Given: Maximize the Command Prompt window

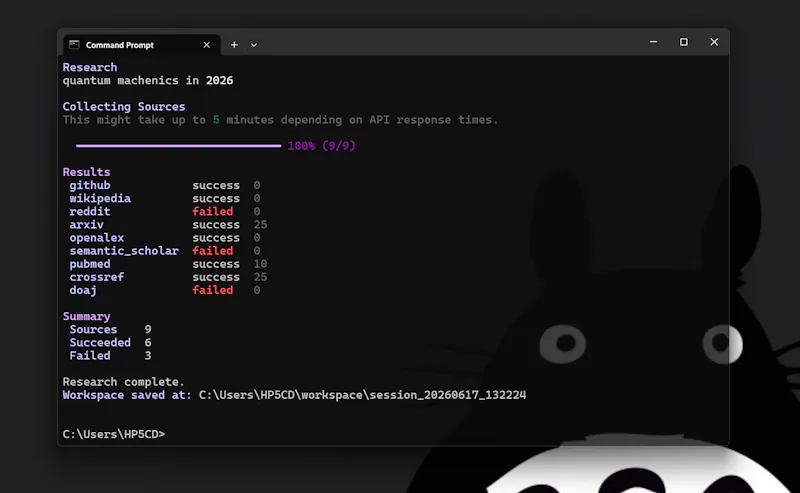Looking at the screenshot, I should [x=684, y=42].
